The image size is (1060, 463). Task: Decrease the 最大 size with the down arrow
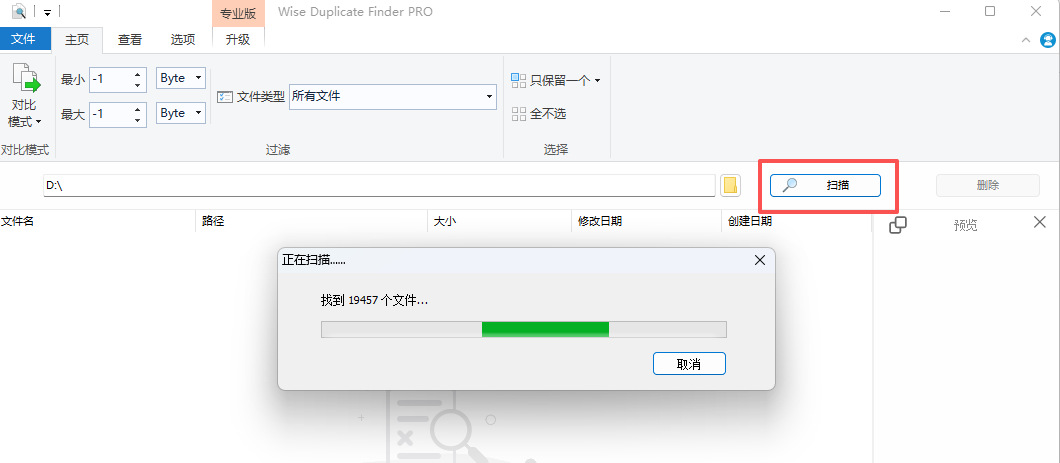coord(138,120)
